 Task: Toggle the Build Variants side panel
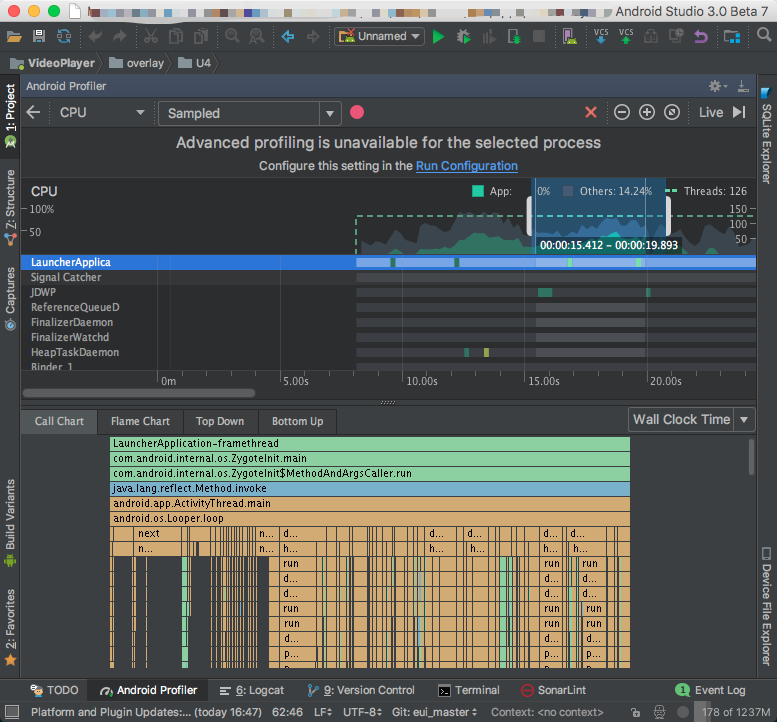tap(10, 523)
